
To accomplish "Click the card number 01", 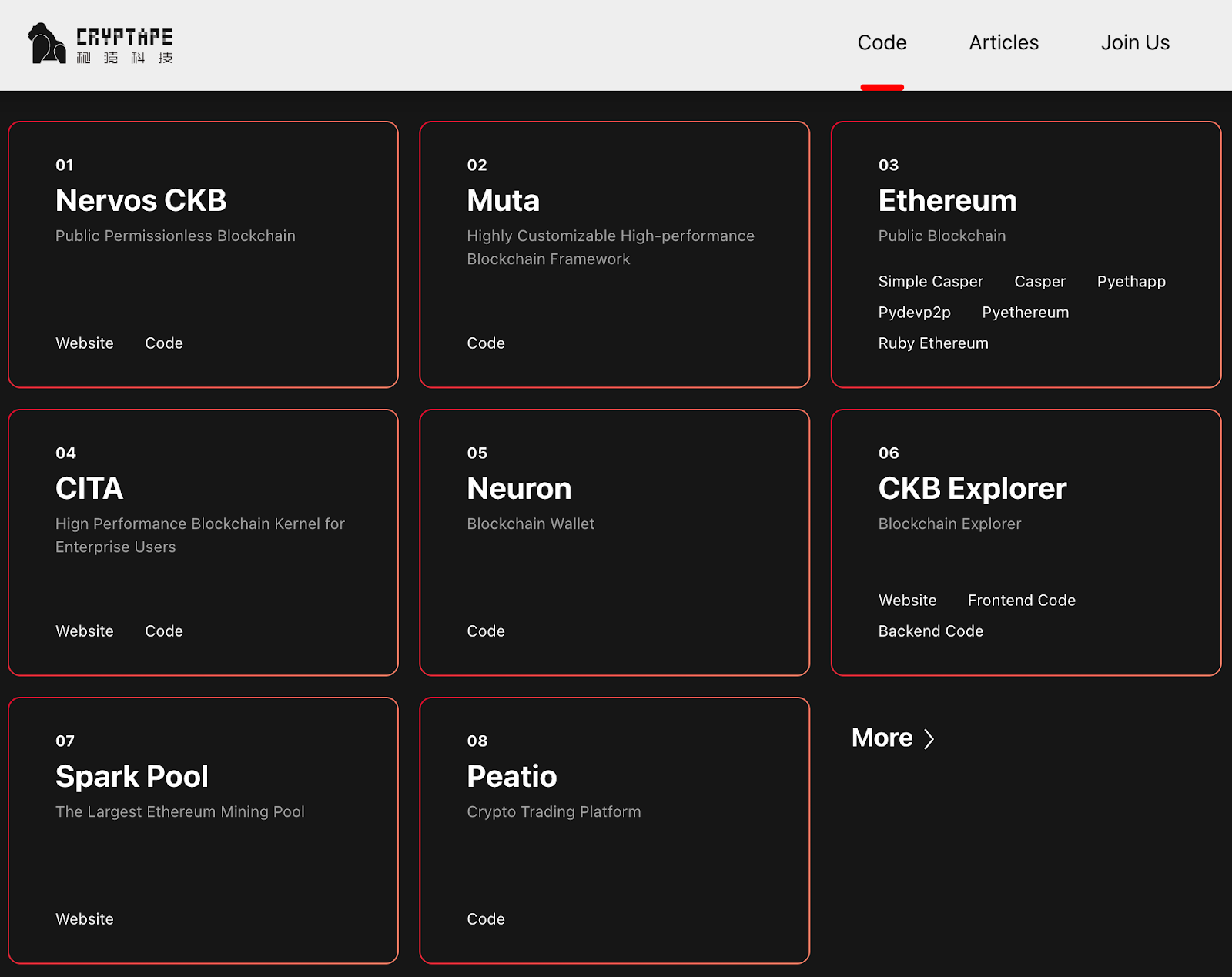I will 65,166.
